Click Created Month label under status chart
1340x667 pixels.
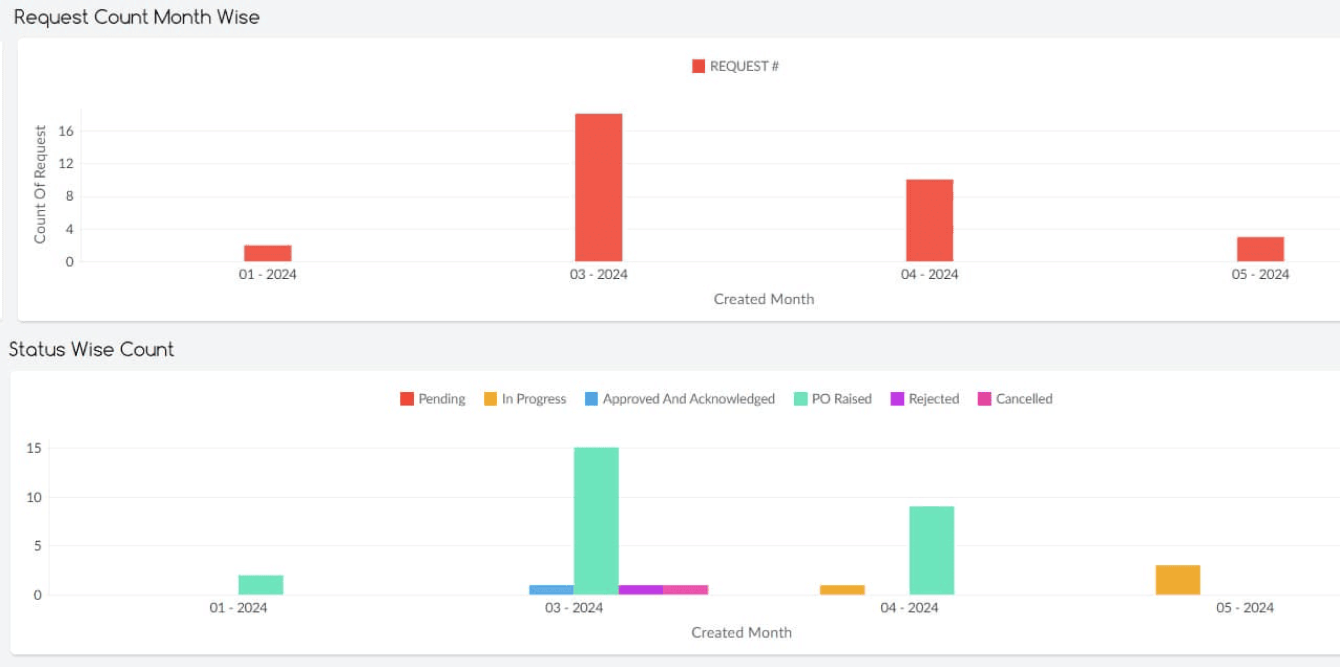[x=741, y=632]
